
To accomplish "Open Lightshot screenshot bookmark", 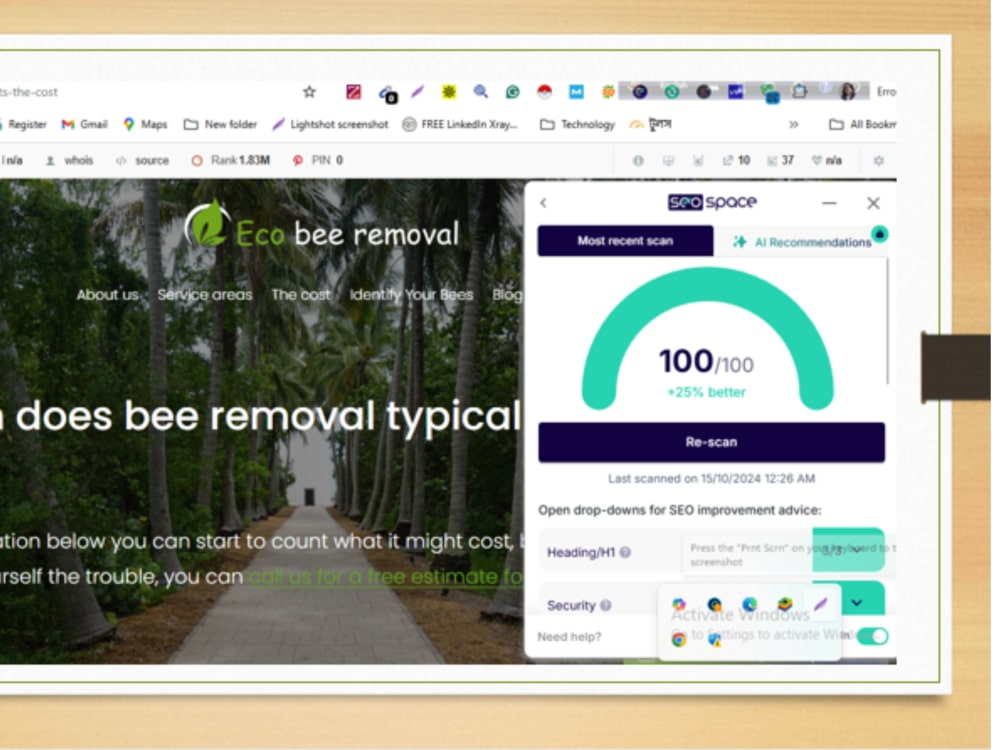I will (x=330, y=124).
